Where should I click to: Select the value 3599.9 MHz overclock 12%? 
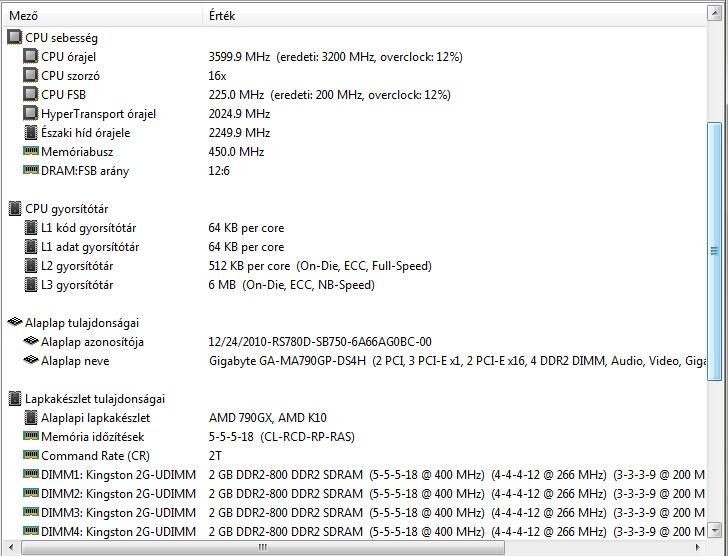click(335, 57)
